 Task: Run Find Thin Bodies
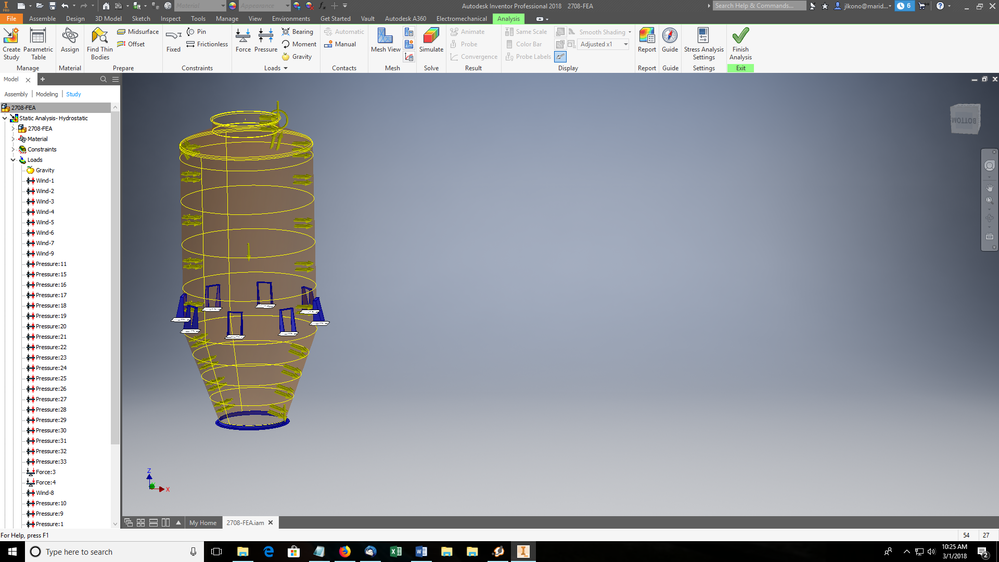click(x=99, y=44)
